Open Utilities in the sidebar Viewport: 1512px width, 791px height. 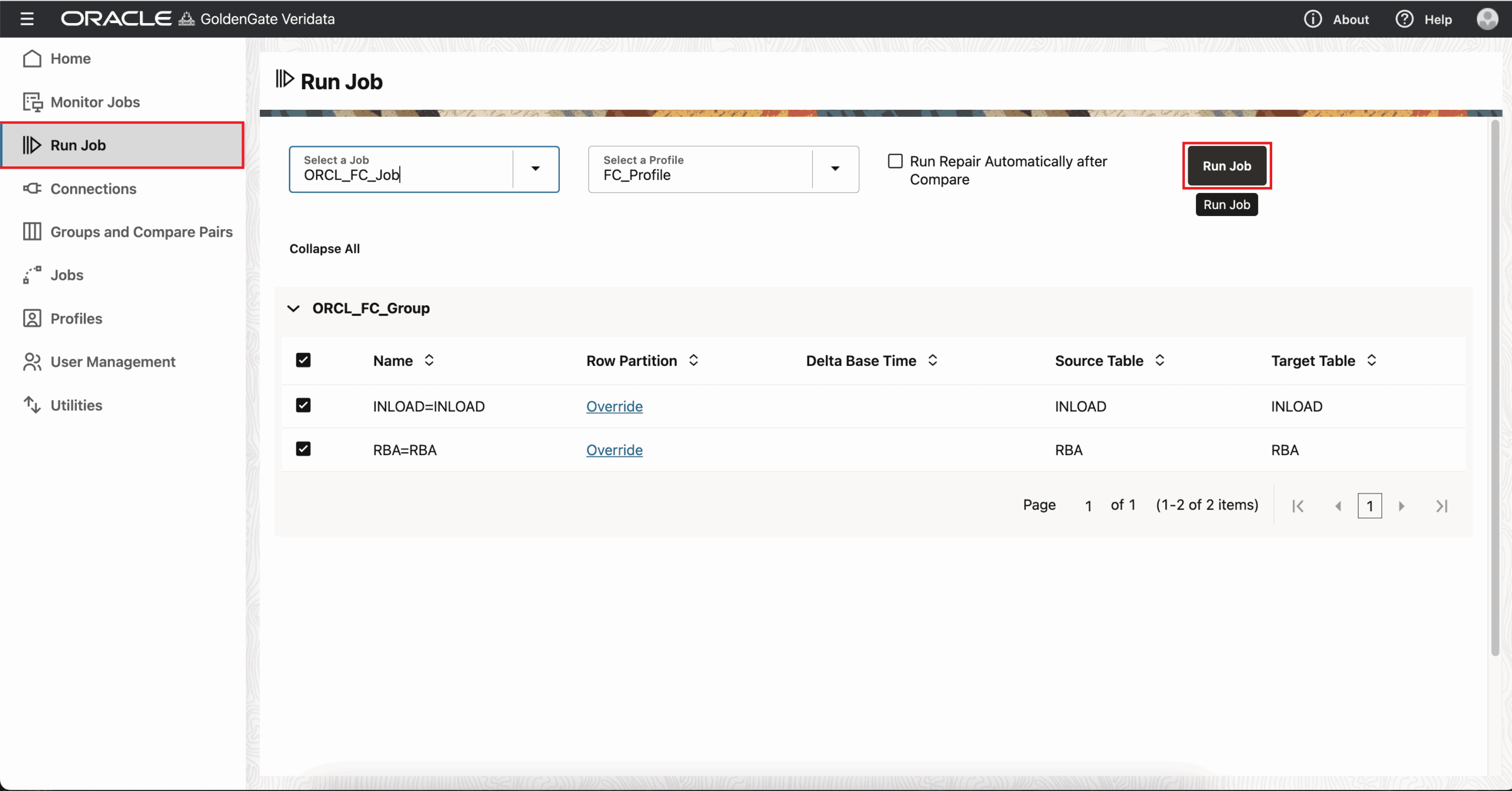[123, 405]
